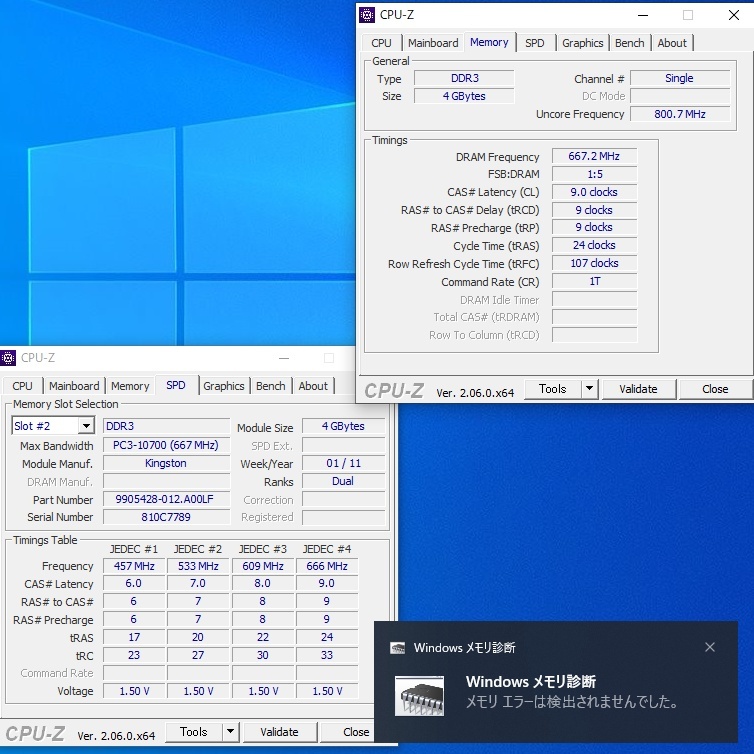Open the Mainboard tab in SPD window
Image resolution: width=754 pixels, height=754 pixels.
tap(74, 386)
